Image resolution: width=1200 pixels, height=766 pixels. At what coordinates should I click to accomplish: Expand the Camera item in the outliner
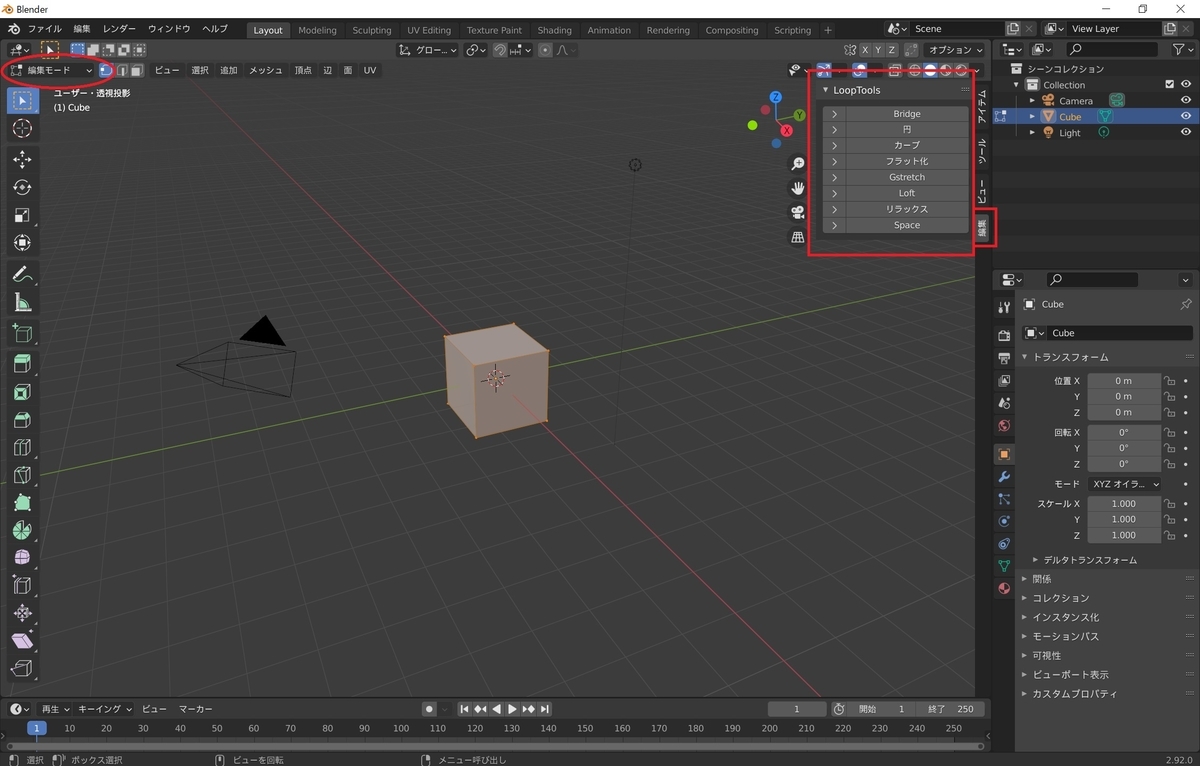tap(1032, 101)
